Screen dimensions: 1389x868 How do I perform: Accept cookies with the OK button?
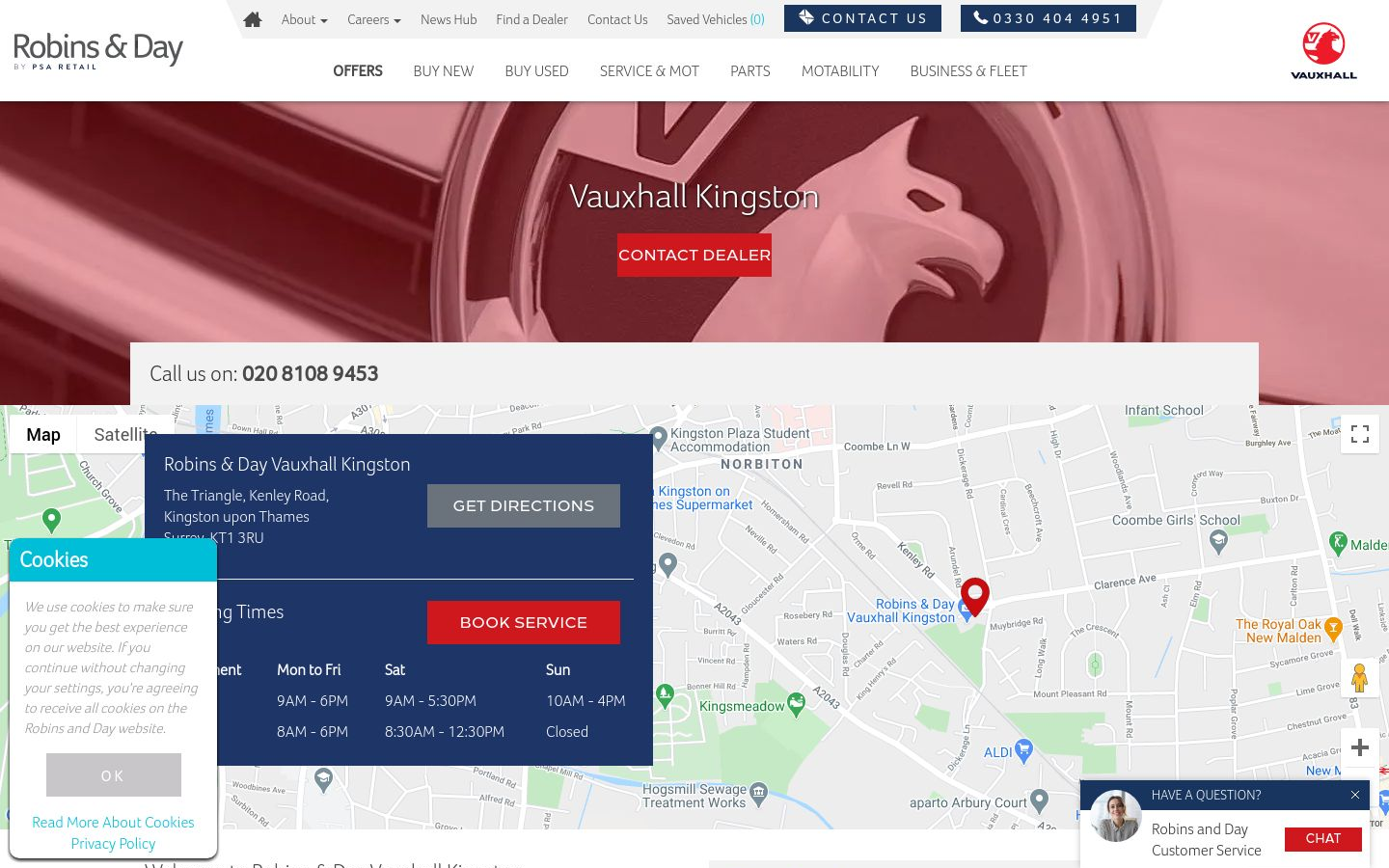(x=114, y=775)
